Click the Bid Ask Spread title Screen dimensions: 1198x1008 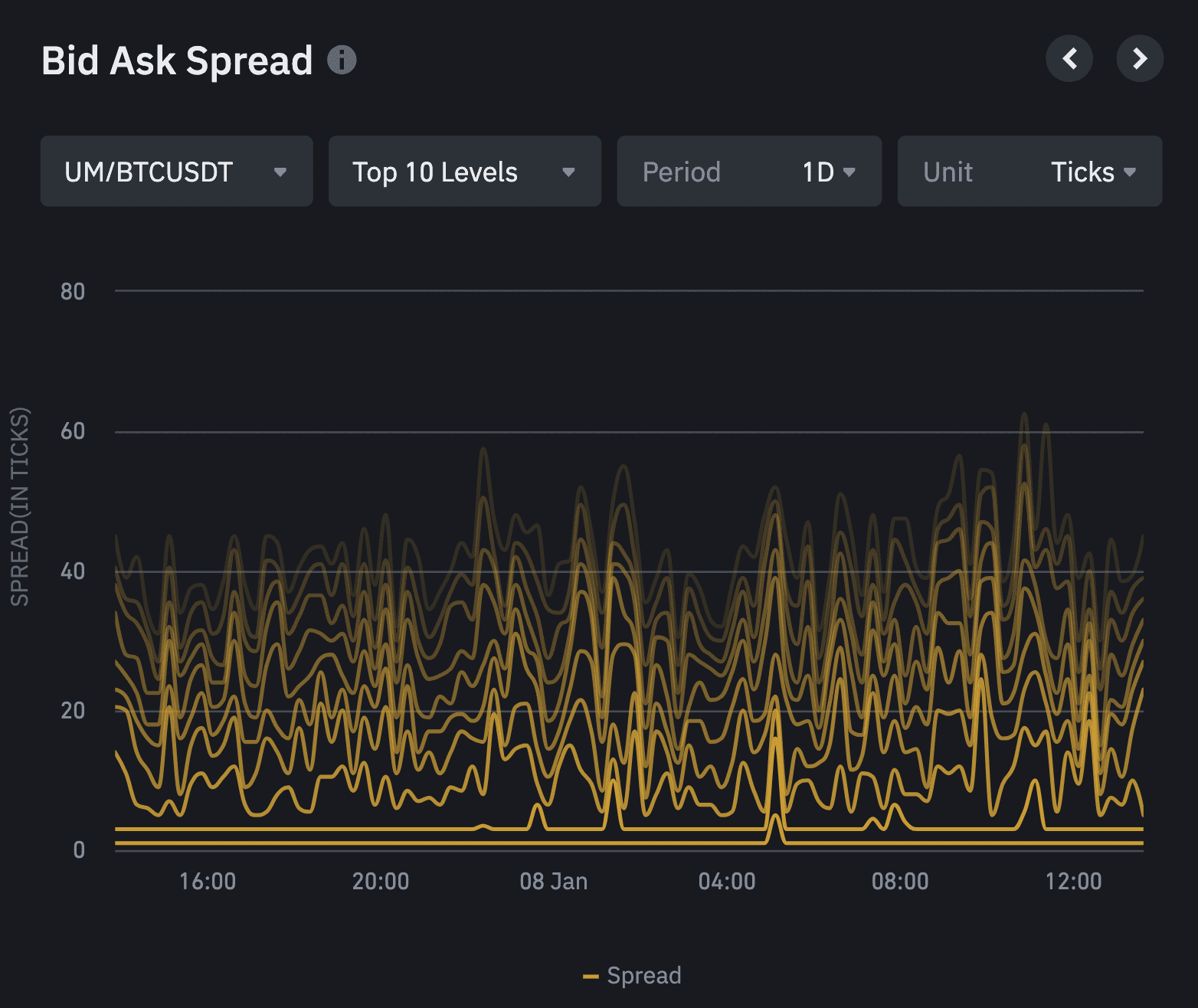(x=177, y=61)
